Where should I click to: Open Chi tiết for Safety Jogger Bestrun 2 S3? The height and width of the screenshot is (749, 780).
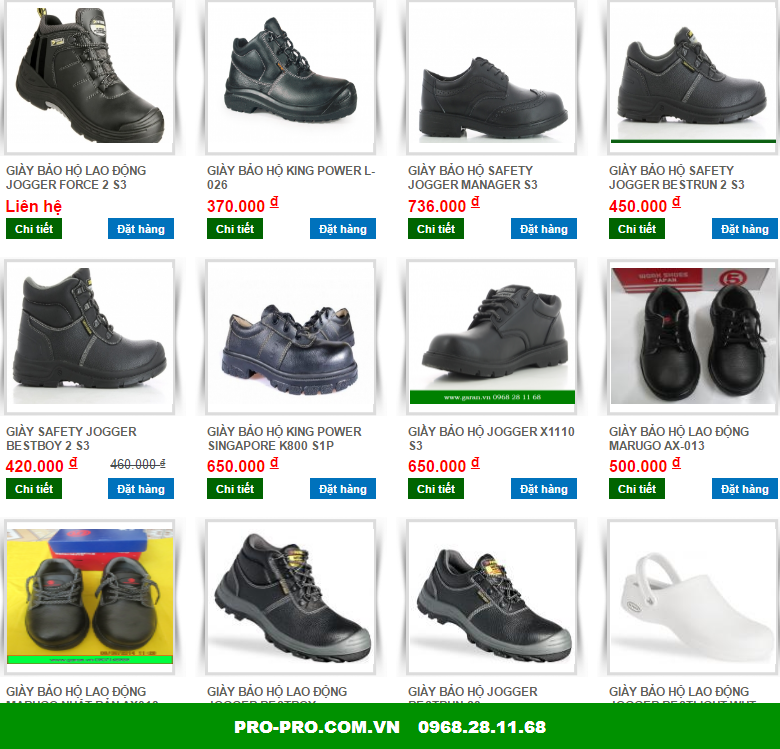pyautogui.click(x=637, y=229)
